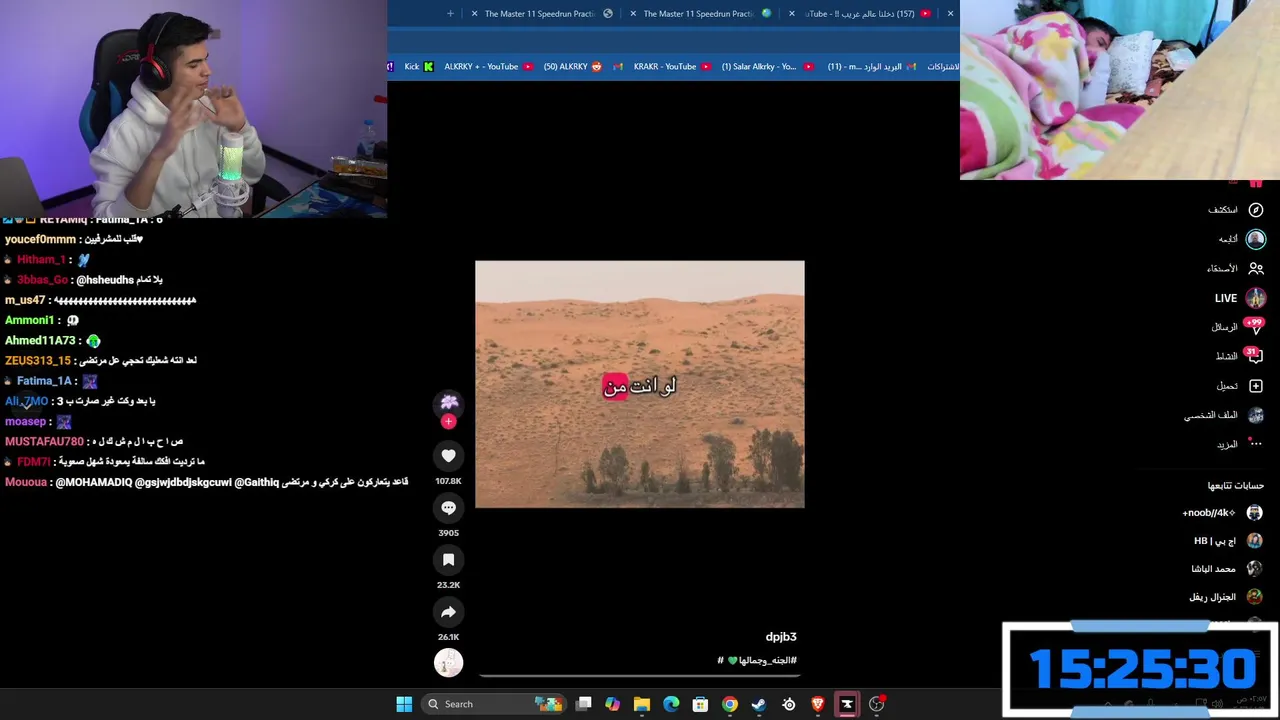Click hashtag #الجنه_وجمالها in caption

767,660
